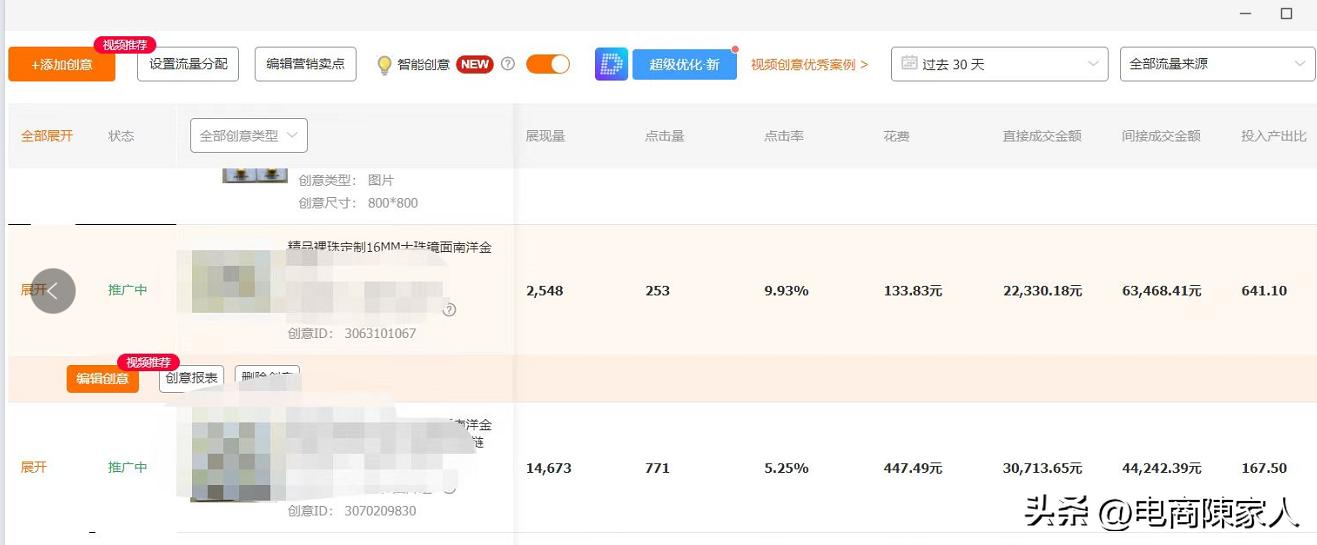Toggle the 智能创意 switch off
The height and width of the screenshot is (545, 1317).
coord(548,64)
